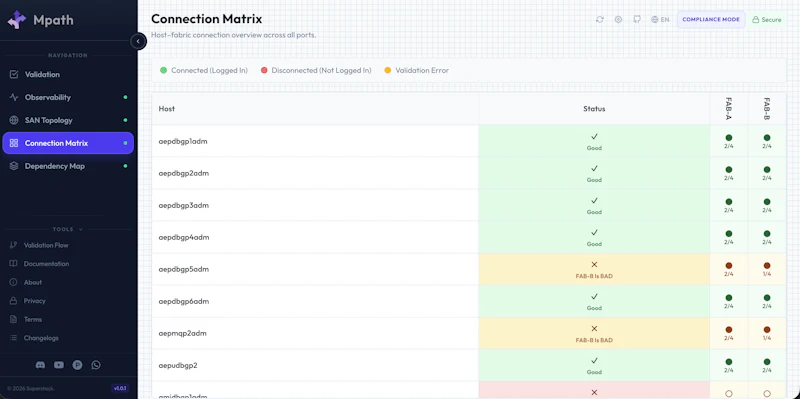Click the Observability pulse icon
This screenshot has width=800, height=399.
click(x=14, y=97)
